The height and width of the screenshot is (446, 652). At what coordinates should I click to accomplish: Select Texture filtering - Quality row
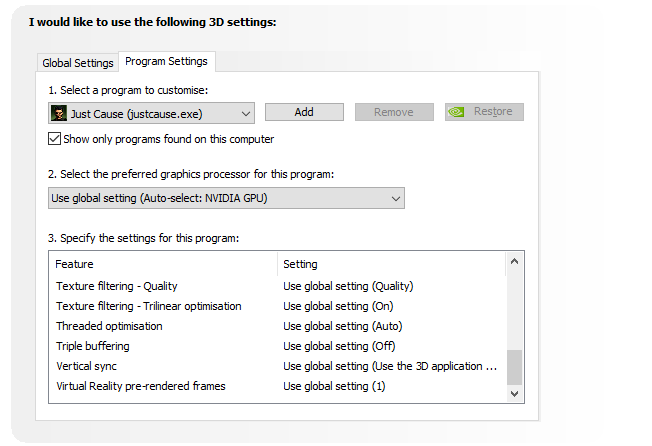[x=117, y=286]
